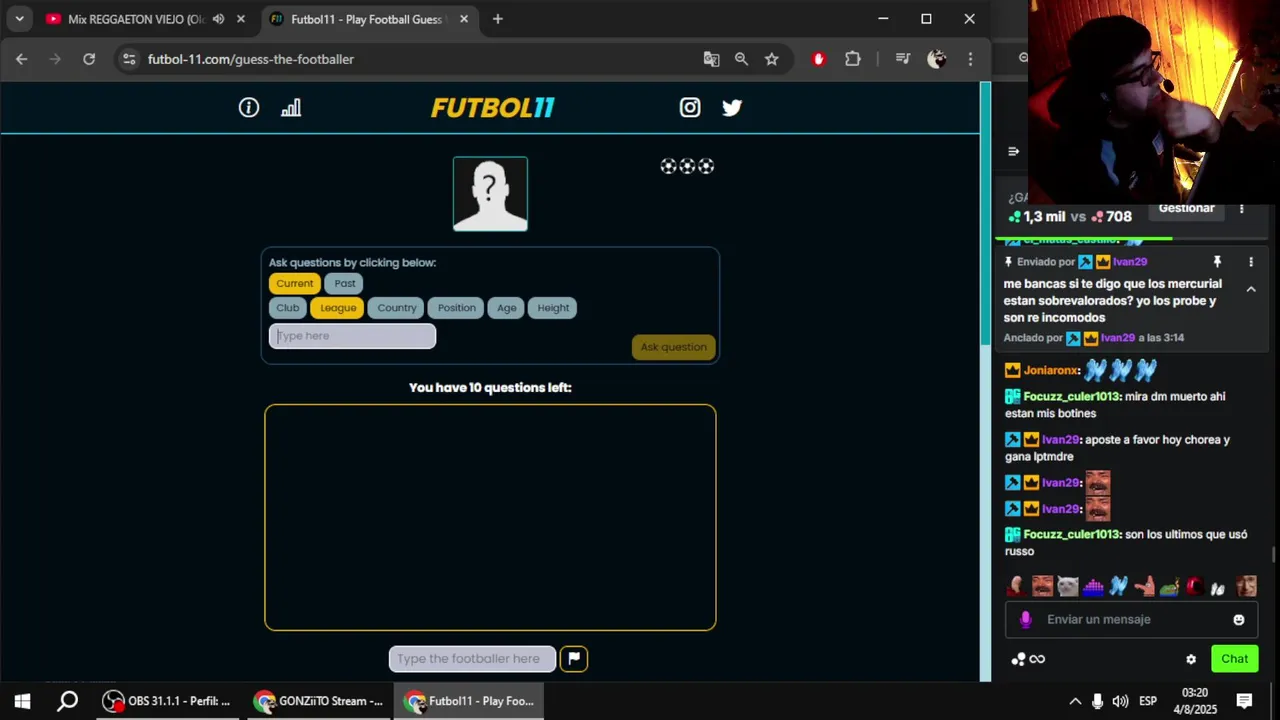The image size is (1280, 720).
Task: Select the League question type
Action: point(338,308)
